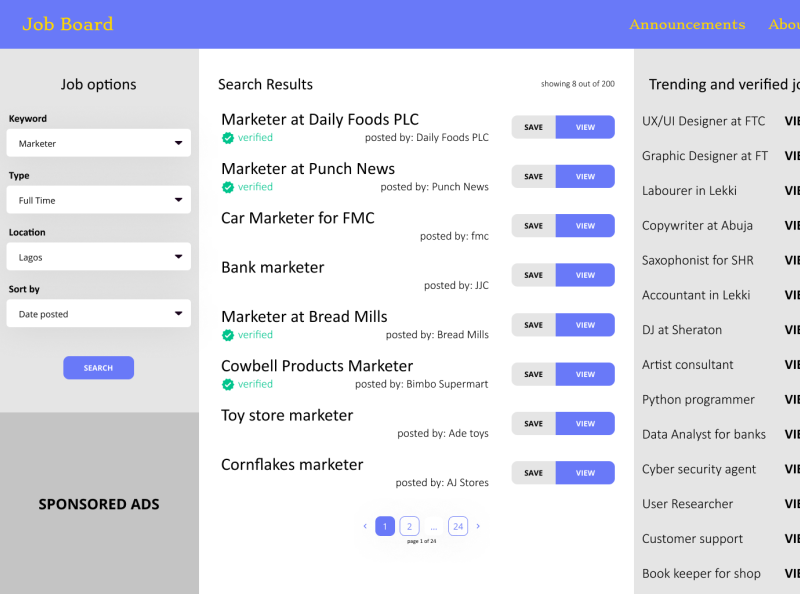Image resolution: width=800 pixels, height=594 pixels.
Task: Click the verified checkmark under Punch News
Action: pyautogui.click(x=228, y=187)
